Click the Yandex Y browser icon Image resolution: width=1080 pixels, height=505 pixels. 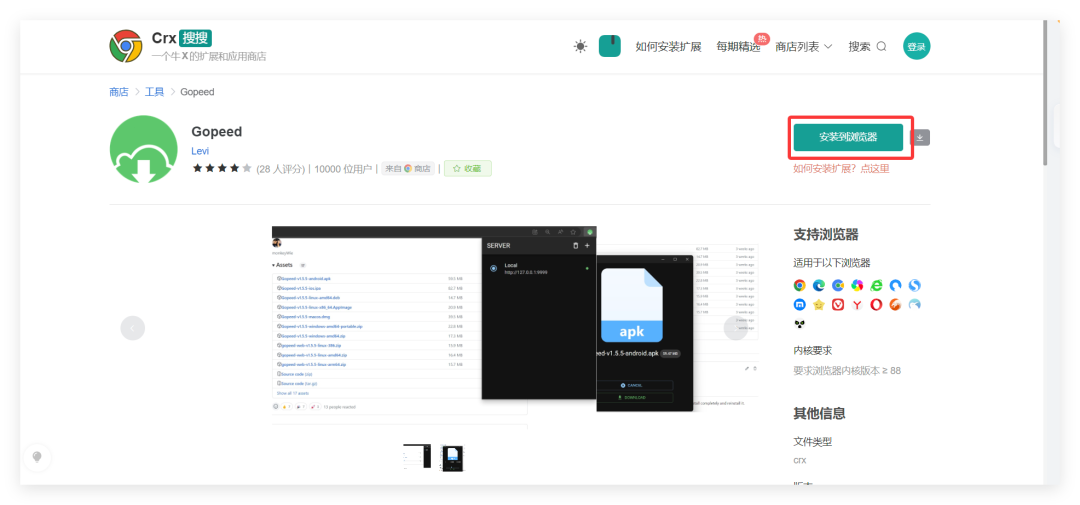[x=857, y=305]
